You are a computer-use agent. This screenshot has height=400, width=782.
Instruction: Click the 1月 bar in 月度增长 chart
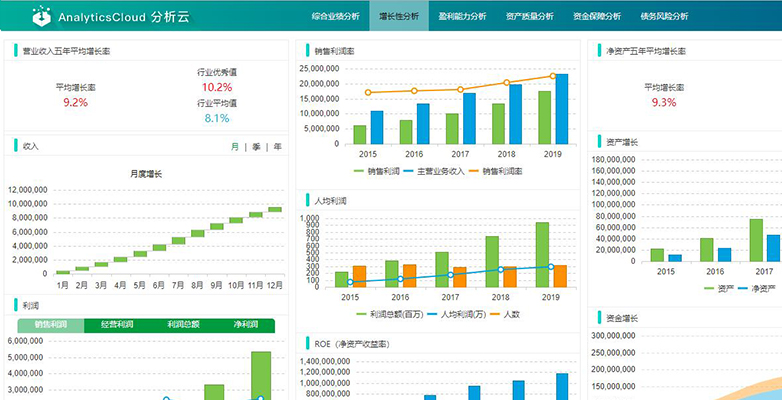[x=63, y=272]
